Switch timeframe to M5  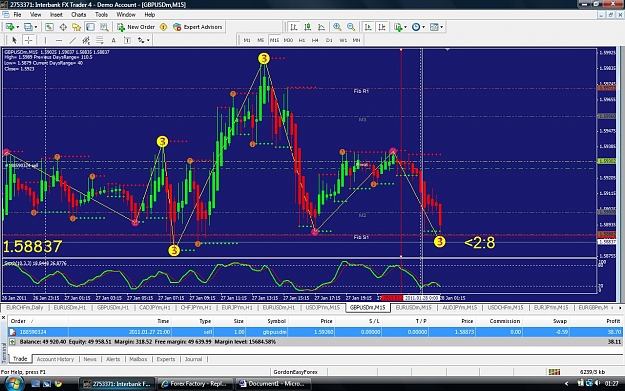pyautogui.click(x=261, y=40)
